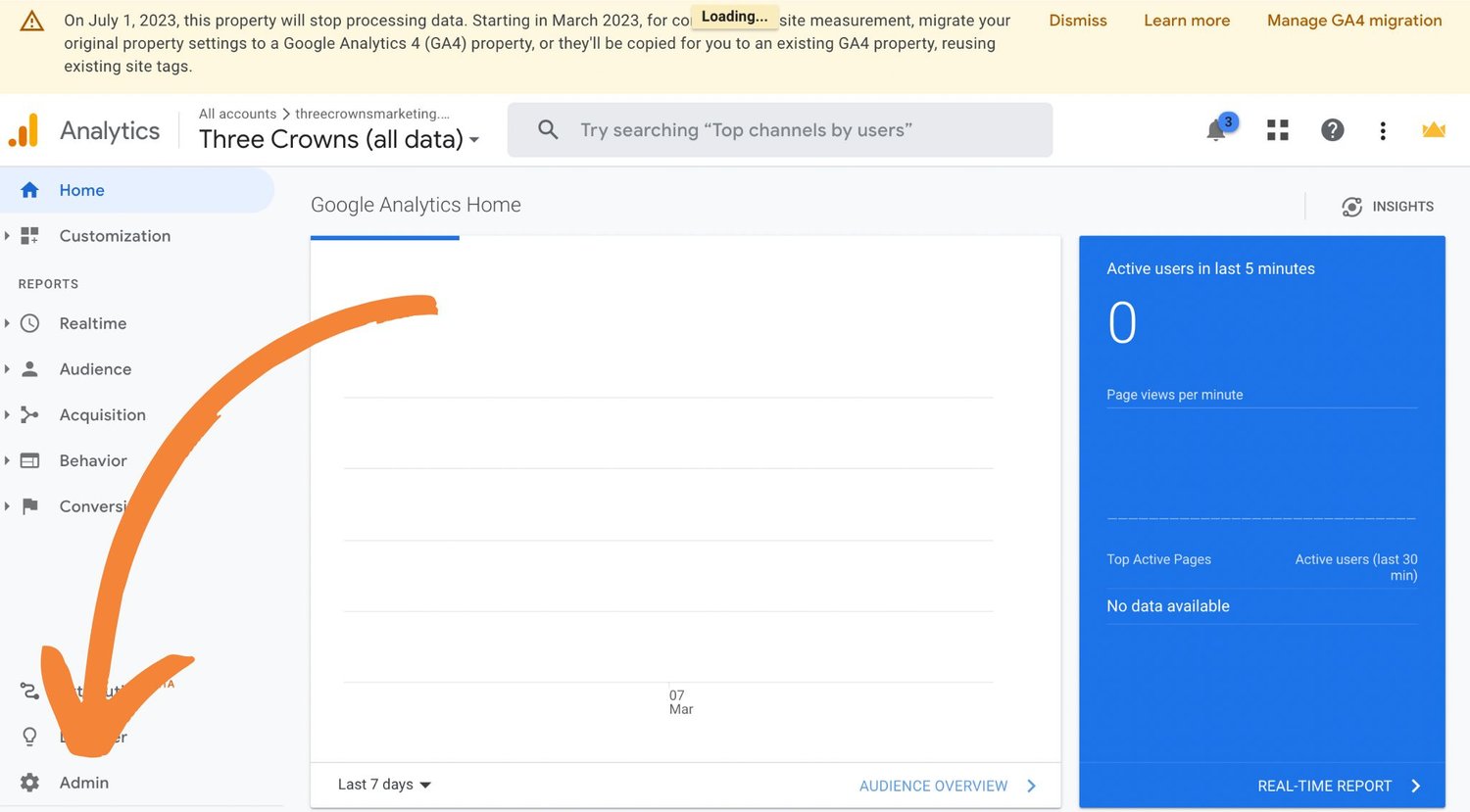The image size is (1470, 812).
Task: Click the Realtime clock icon
Action: (x=30, y=323)
